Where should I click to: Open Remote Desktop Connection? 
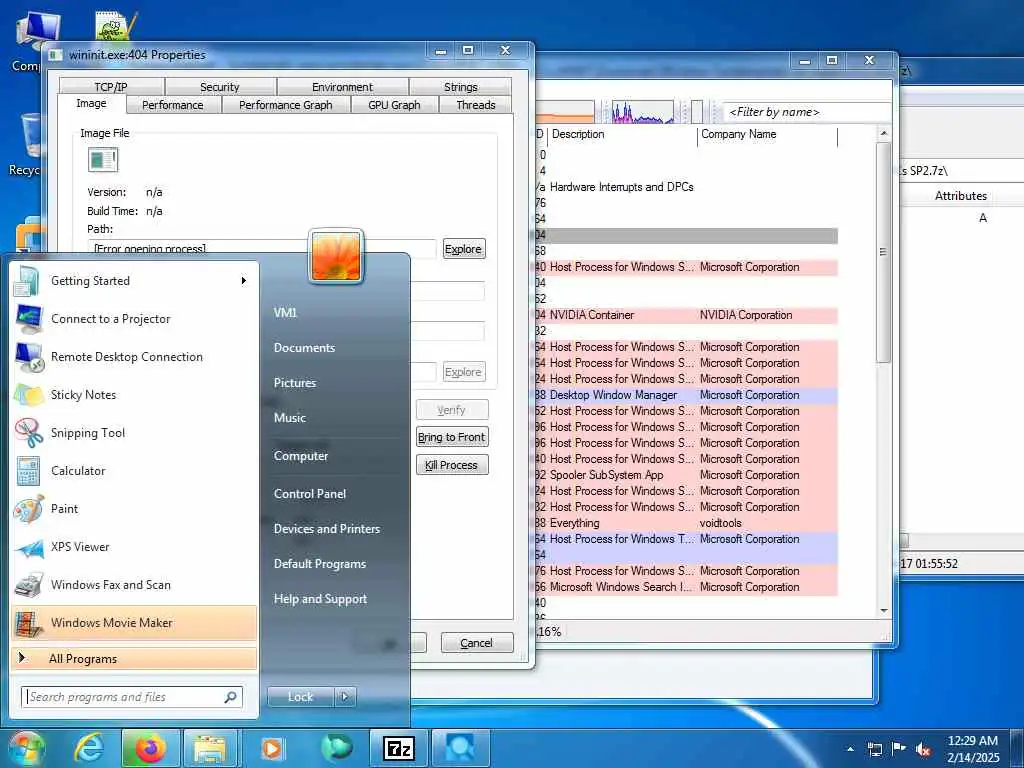point(134,357)
